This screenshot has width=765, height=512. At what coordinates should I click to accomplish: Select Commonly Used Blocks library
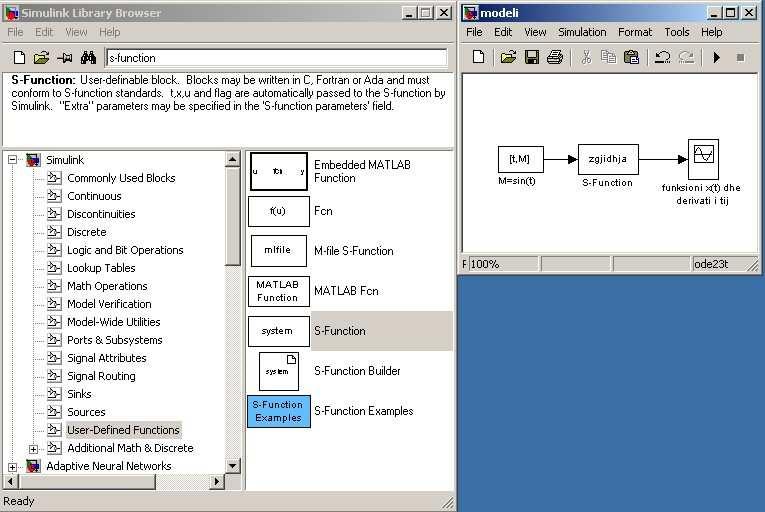click(121, 178)
